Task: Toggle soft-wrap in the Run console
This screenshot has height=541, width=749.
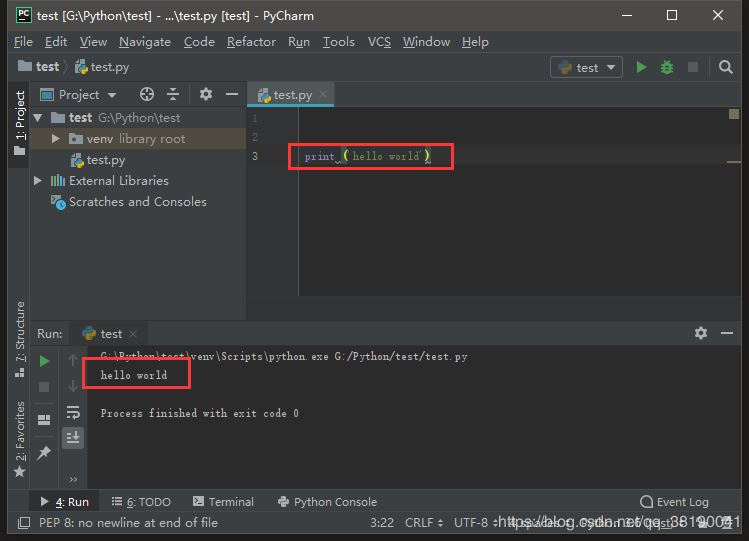Action: 73,412
